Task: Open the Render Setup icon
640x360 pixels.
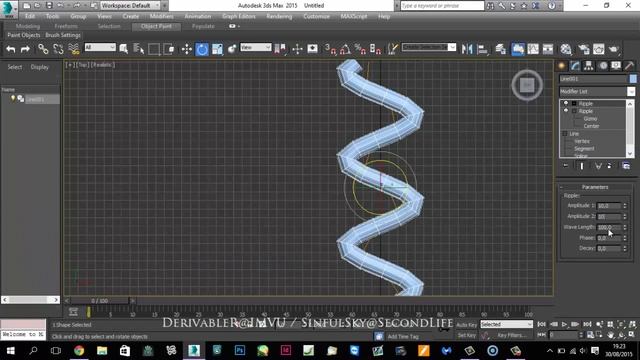Action: (x=584, y=49)
